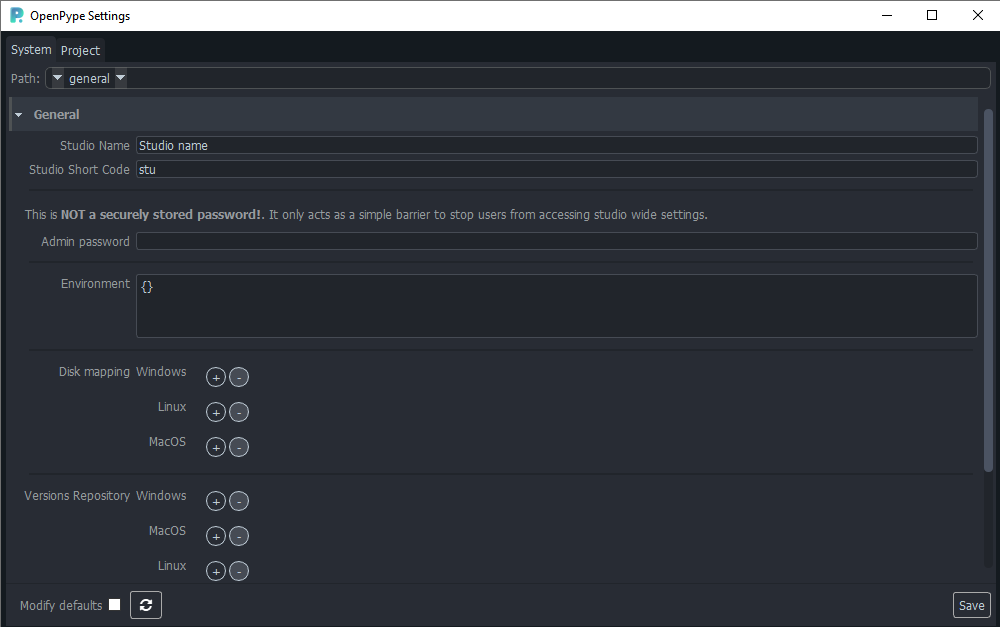Remove a Windows disk mapping entry
This screenshot has width=1000, height=627.
[238, 377]
